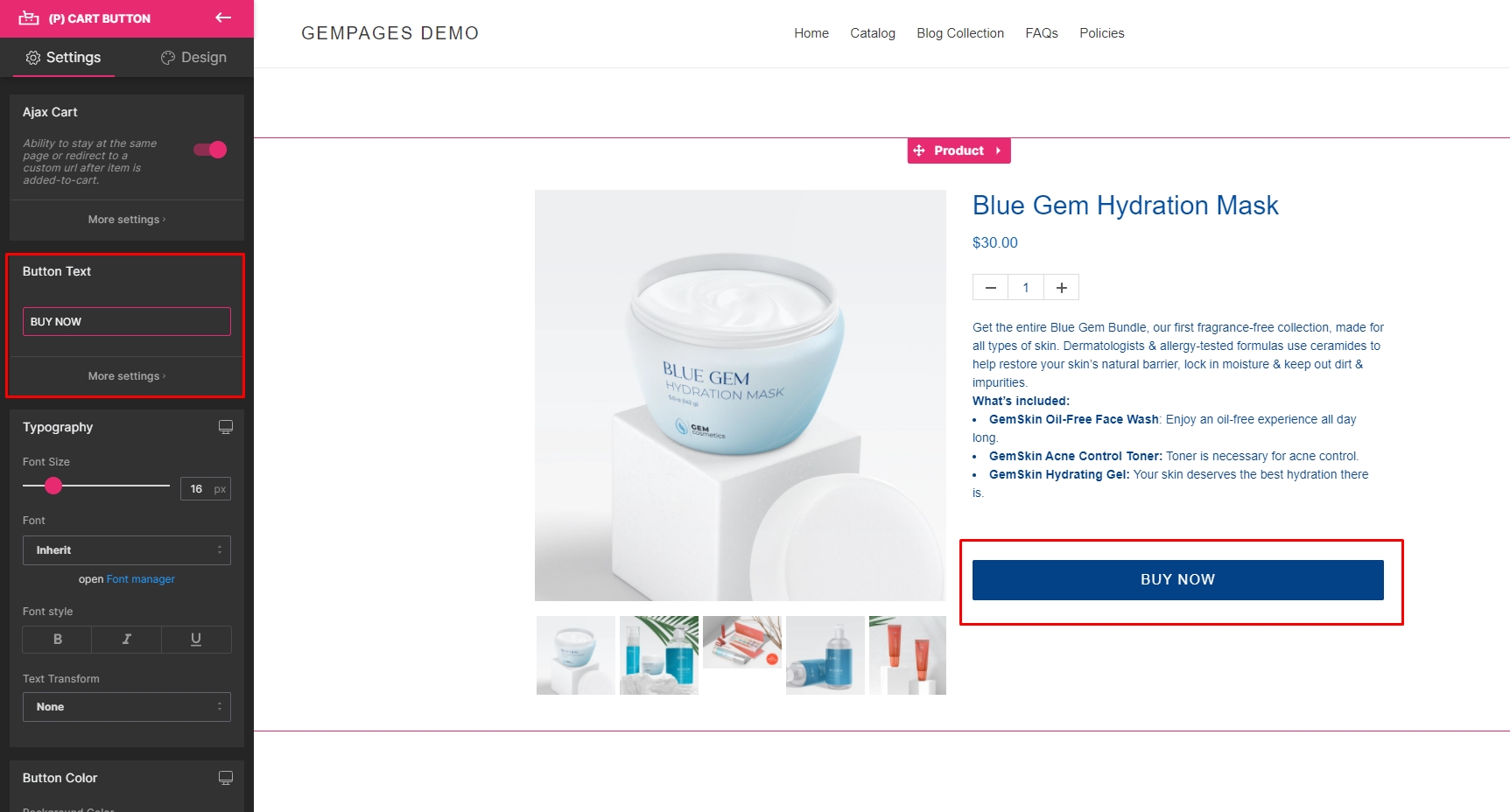Toggle underline font style
1510x812 pixels.
(196, 640)
